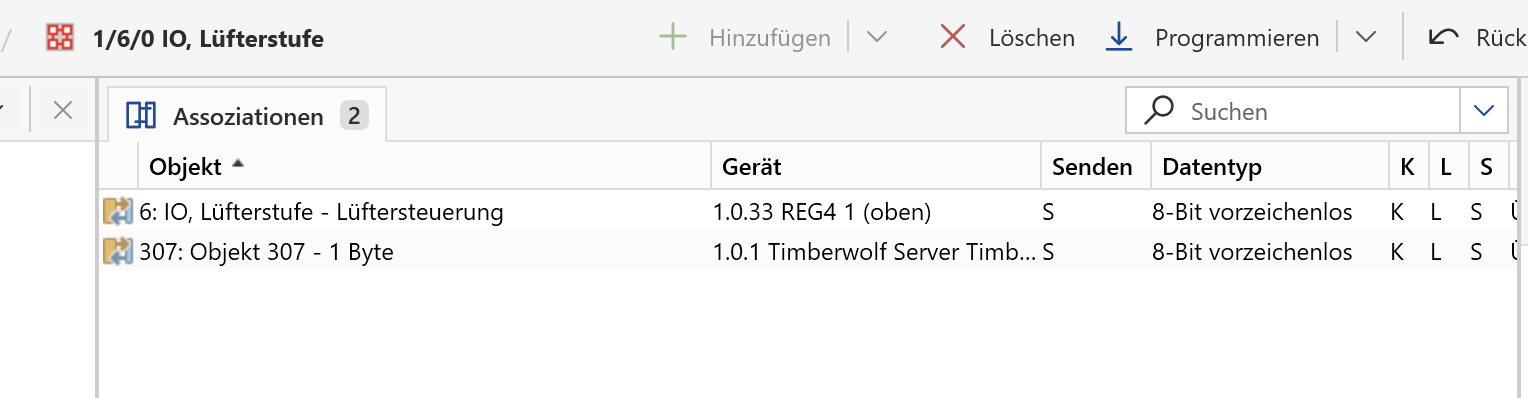This screenshot has width=1528, height=398.
Task: Click into the Suchen search field
Action: coord(1293,111)
